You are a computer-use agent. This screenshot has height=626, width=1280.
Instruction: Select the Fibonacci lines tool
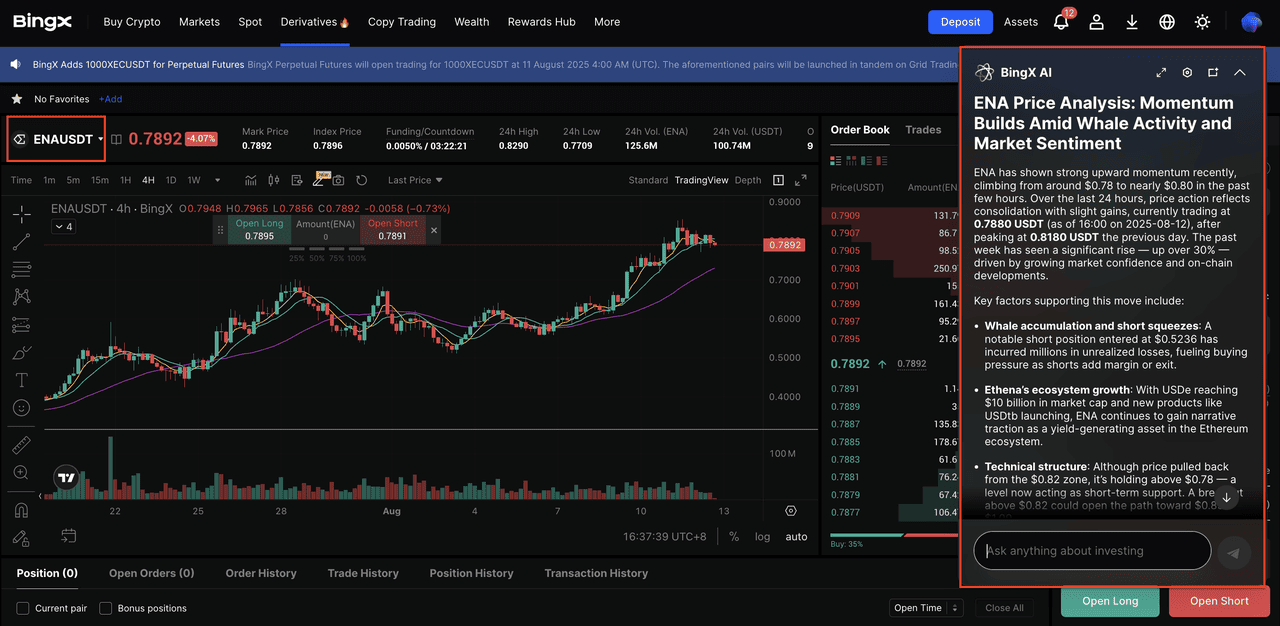coord(21,269)
